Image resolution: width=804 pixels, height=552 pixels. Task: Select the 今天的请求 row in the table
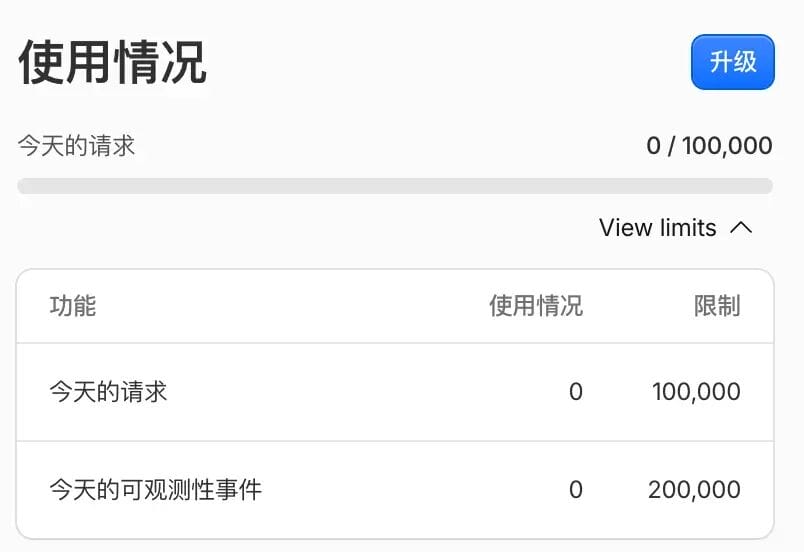pyautogui.click(x=395, y=392)
